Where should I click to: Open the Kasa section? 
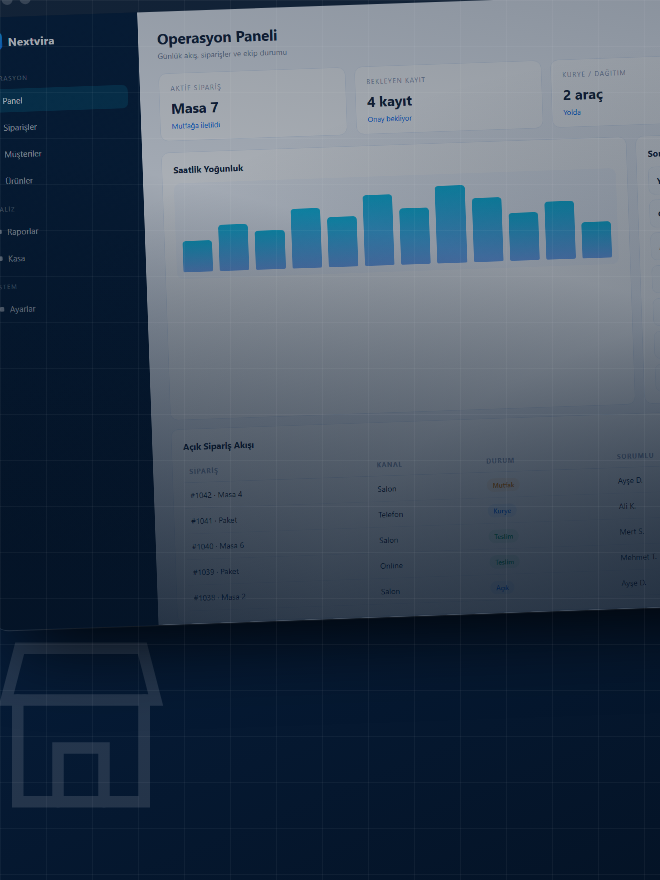tap(16, 258)
